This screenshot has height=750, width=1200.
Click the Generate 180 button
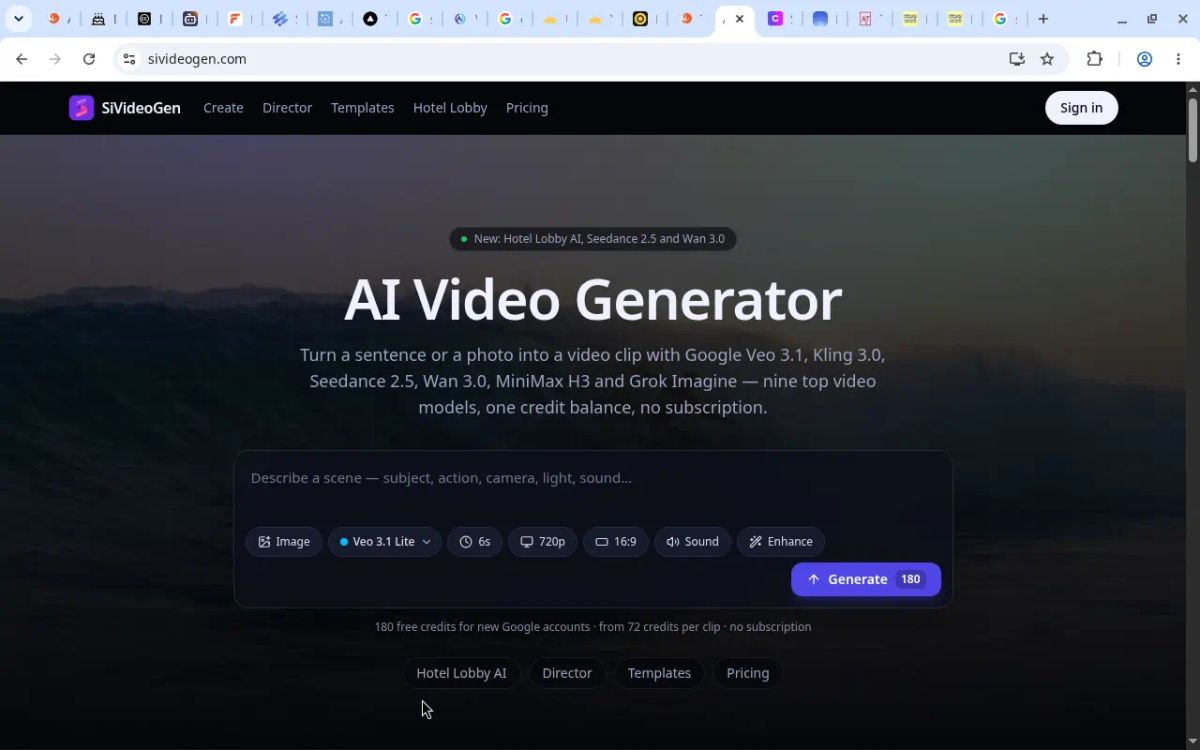coord(866,579)
